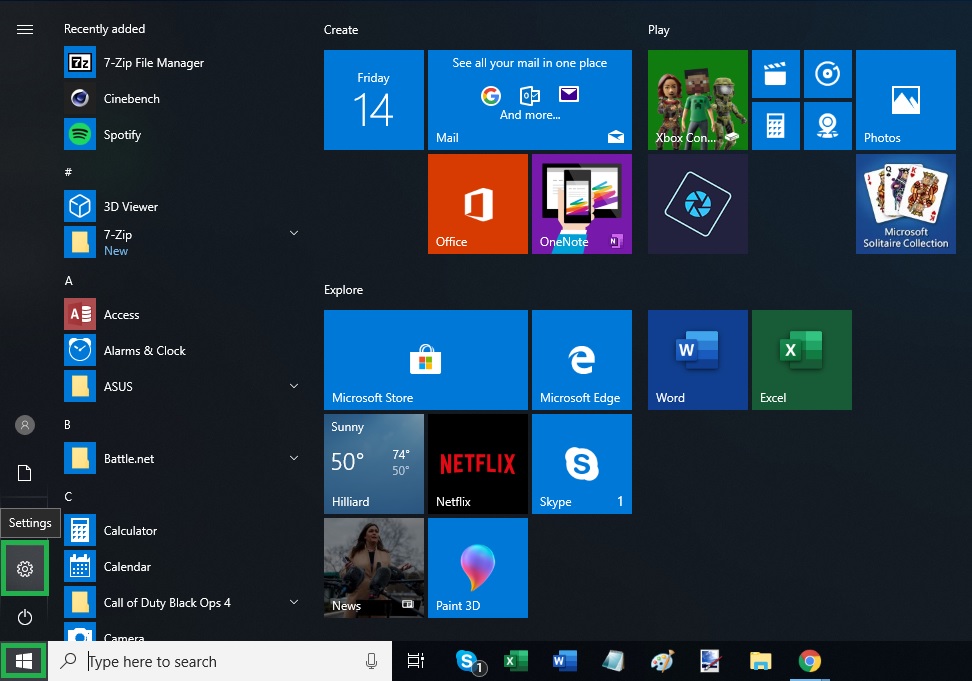Screen dimensions: 972x681
Task: Launch the Xbox Console Companion tile
Action: 697,99
